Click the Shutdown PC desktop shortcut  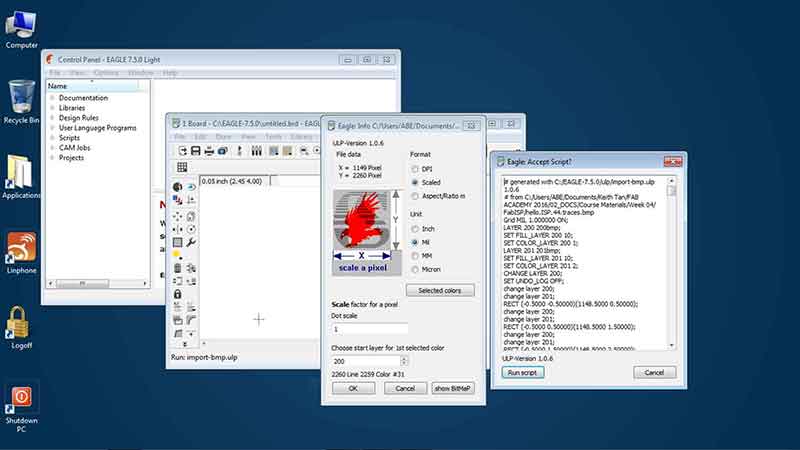click(21, 408)
